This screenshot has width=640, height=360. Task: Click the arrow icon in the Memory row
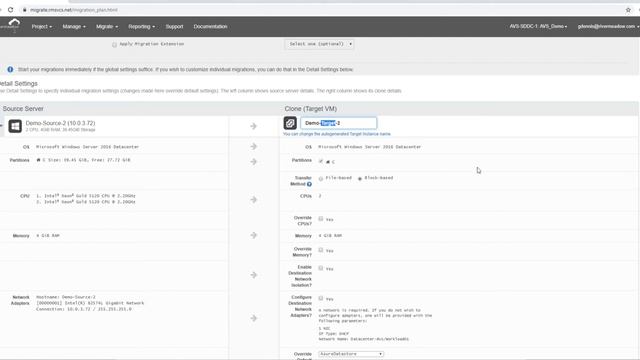coord(253,235)
